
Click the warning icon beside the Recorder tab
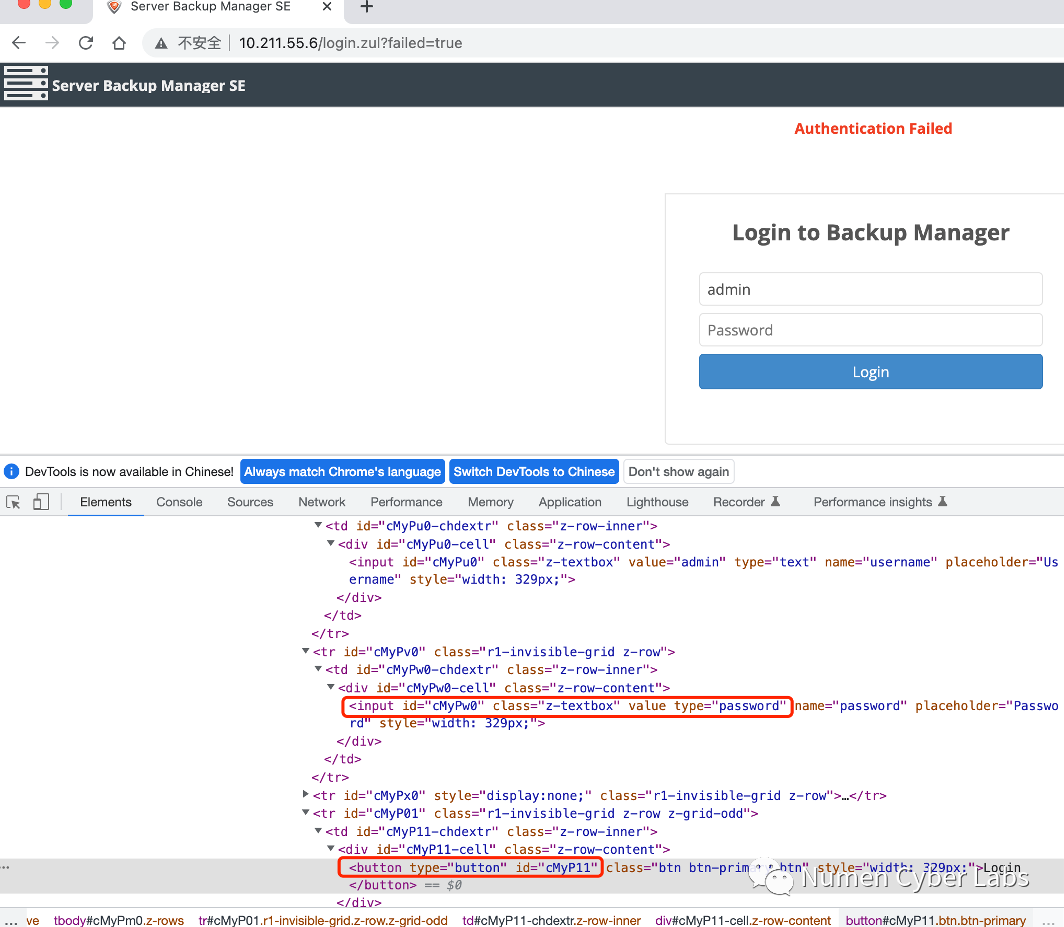(x=775, y=501)
